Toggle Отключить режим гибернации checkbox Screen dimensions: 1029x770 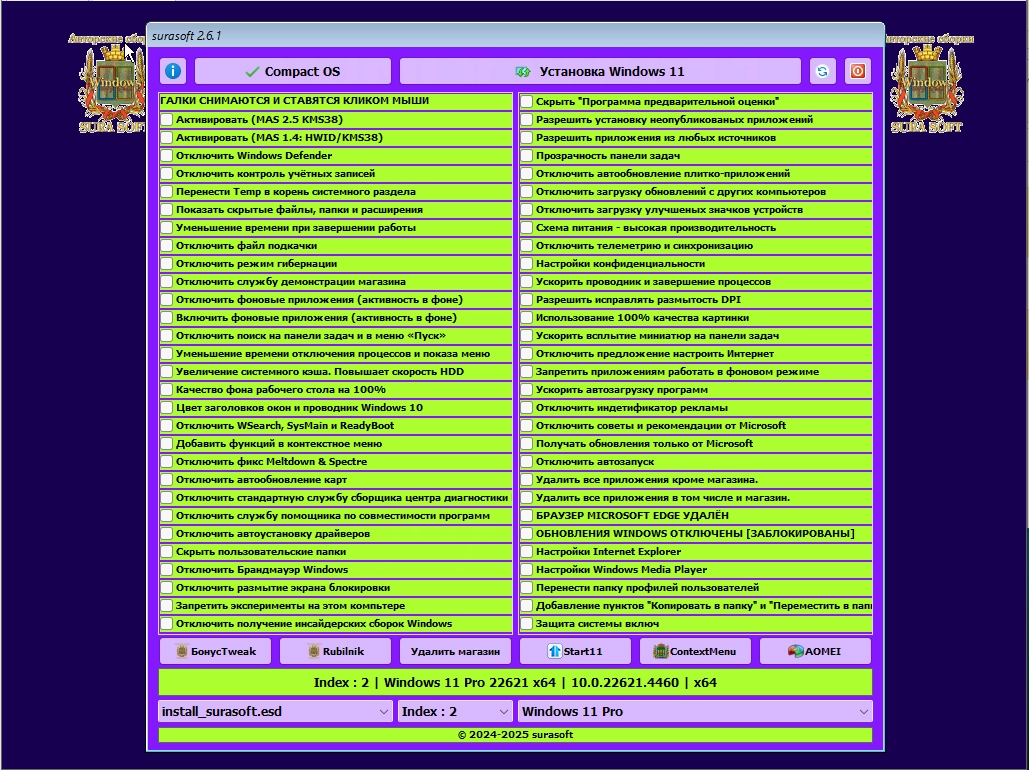(167, 263)
